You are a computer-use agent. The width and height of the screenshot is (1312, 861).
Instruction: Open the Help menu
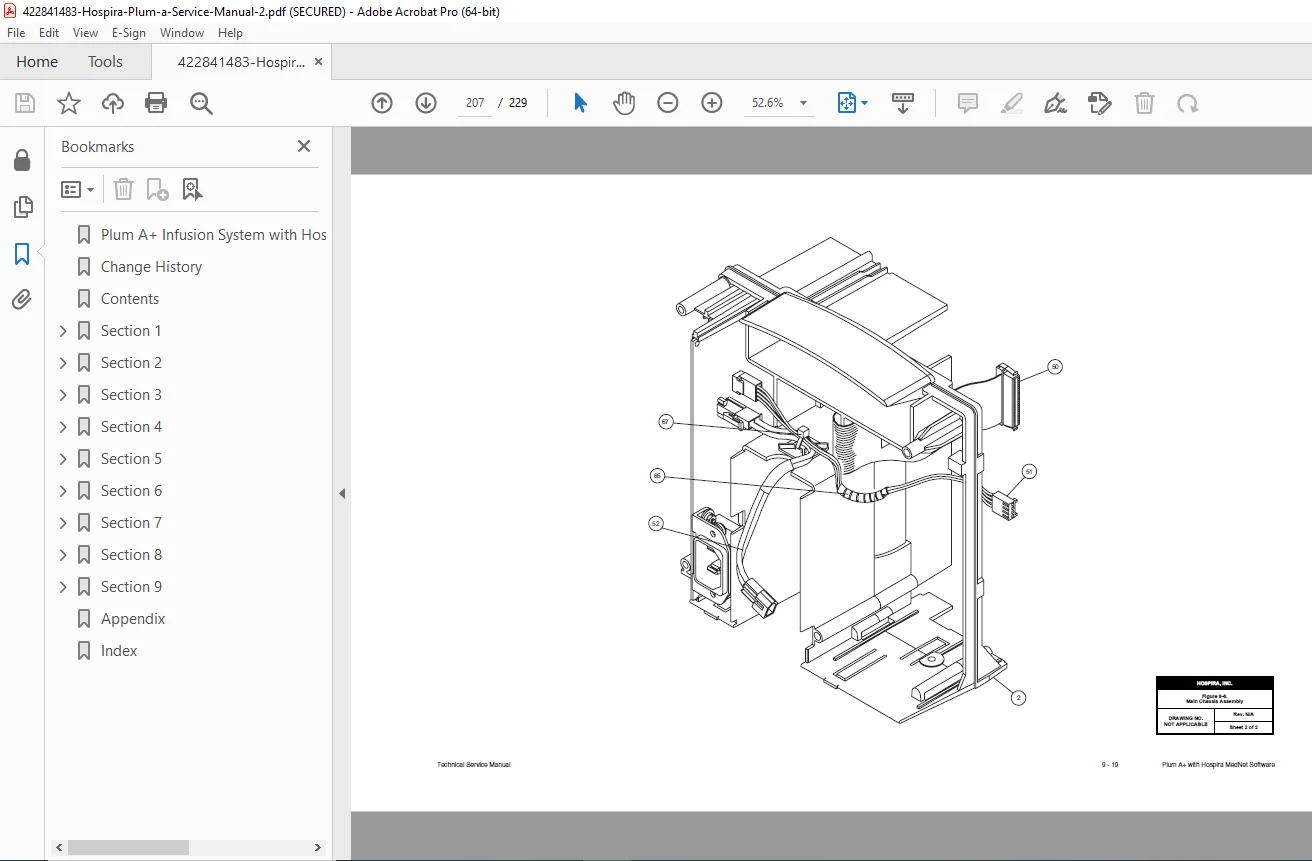click(x=231, y=33)
